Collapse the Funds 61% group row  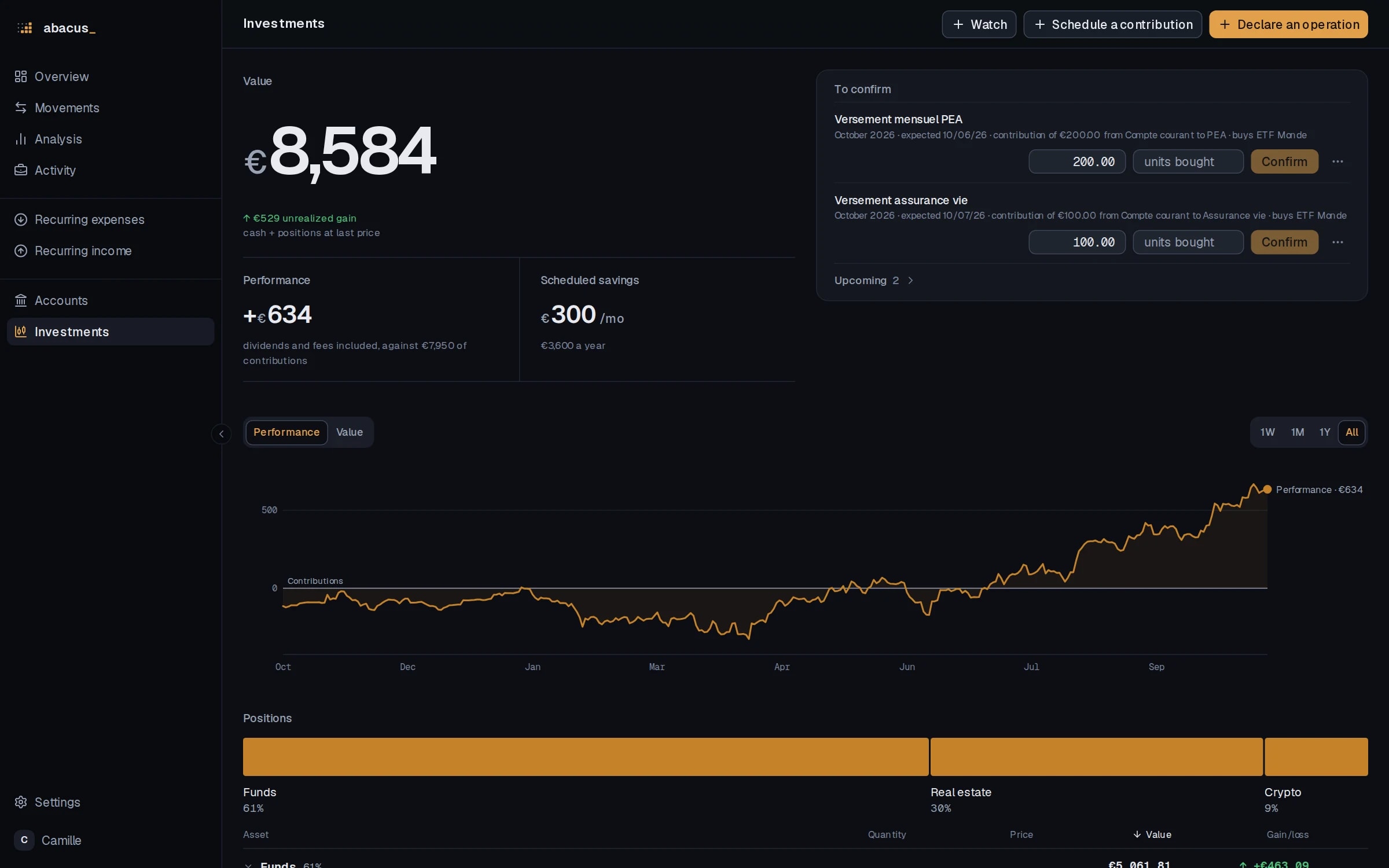point(248,865)
